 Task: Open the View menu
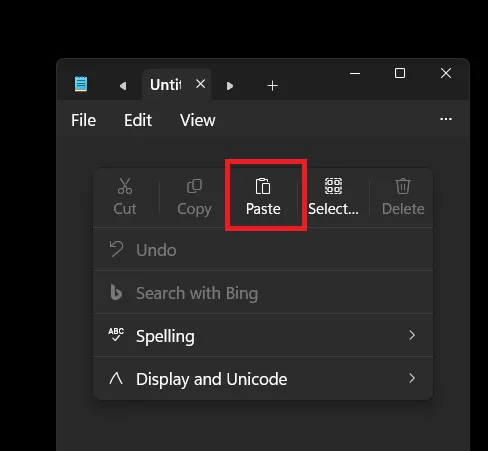(x=198, y=120)
